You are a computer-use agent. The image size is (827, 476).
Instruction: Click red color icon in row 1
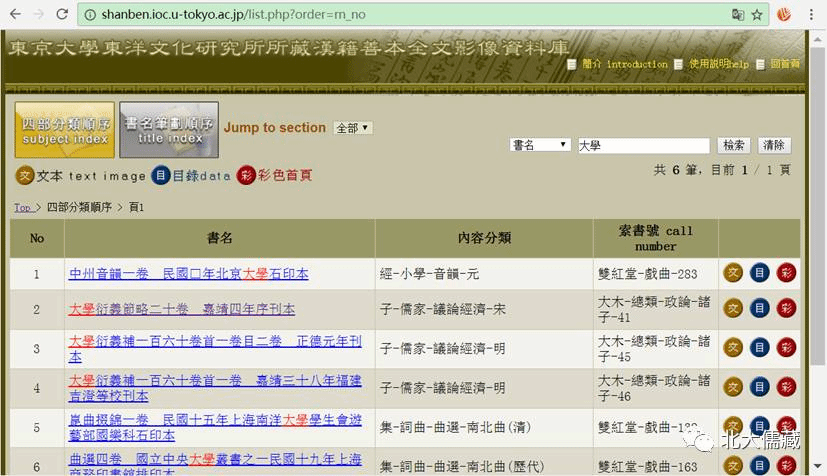786,273
